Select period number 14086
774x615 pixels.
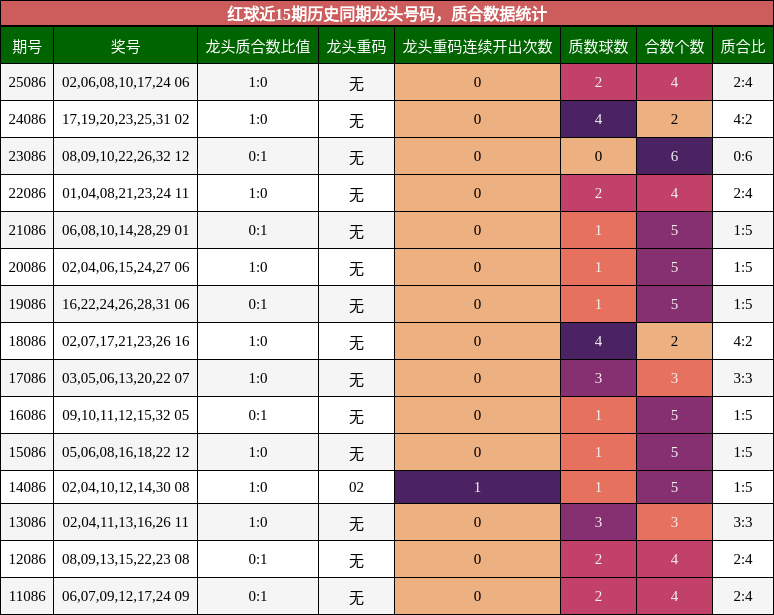(x=27, y=487)
